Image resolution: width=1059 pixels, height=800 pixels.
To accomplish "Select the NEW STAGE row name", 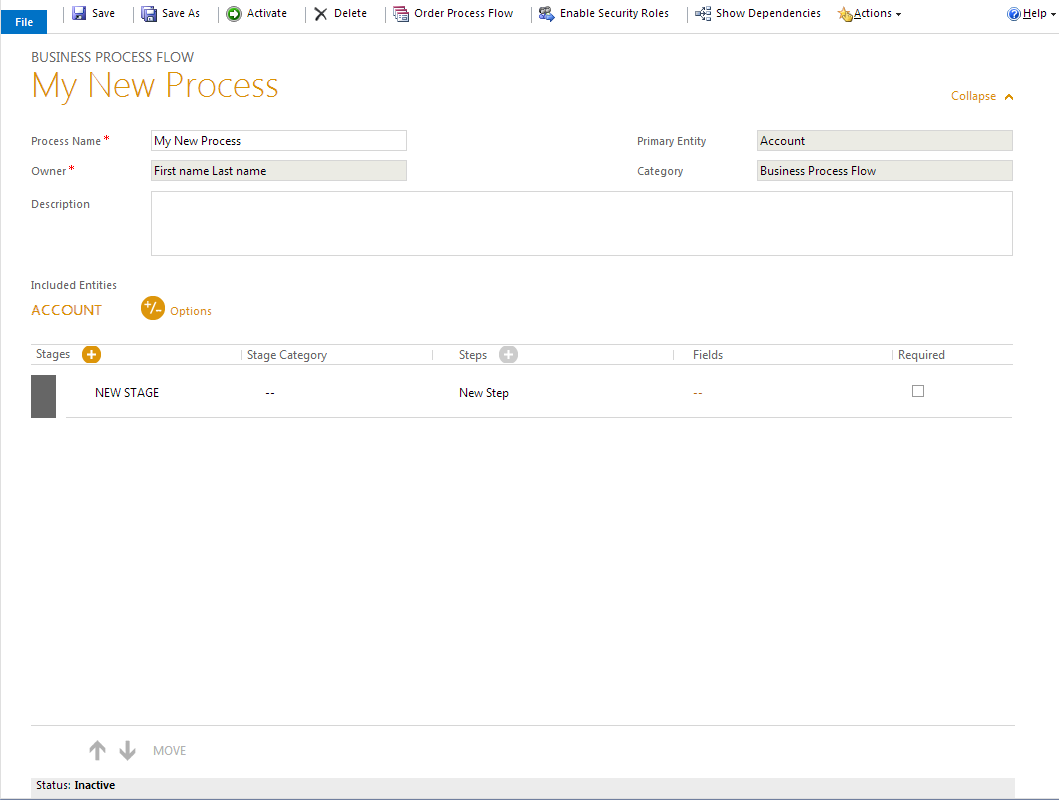I will click(127, 393).
